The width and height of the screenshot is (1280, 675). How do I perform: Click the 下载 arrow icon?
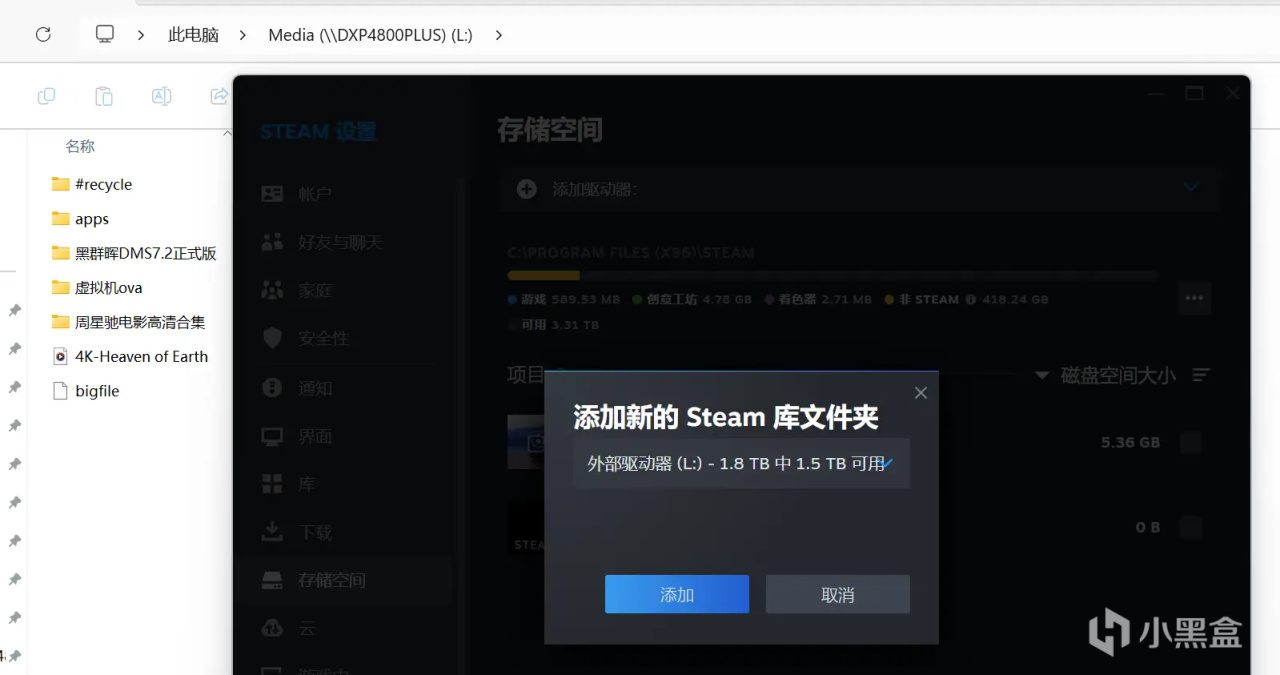(272, 532)
